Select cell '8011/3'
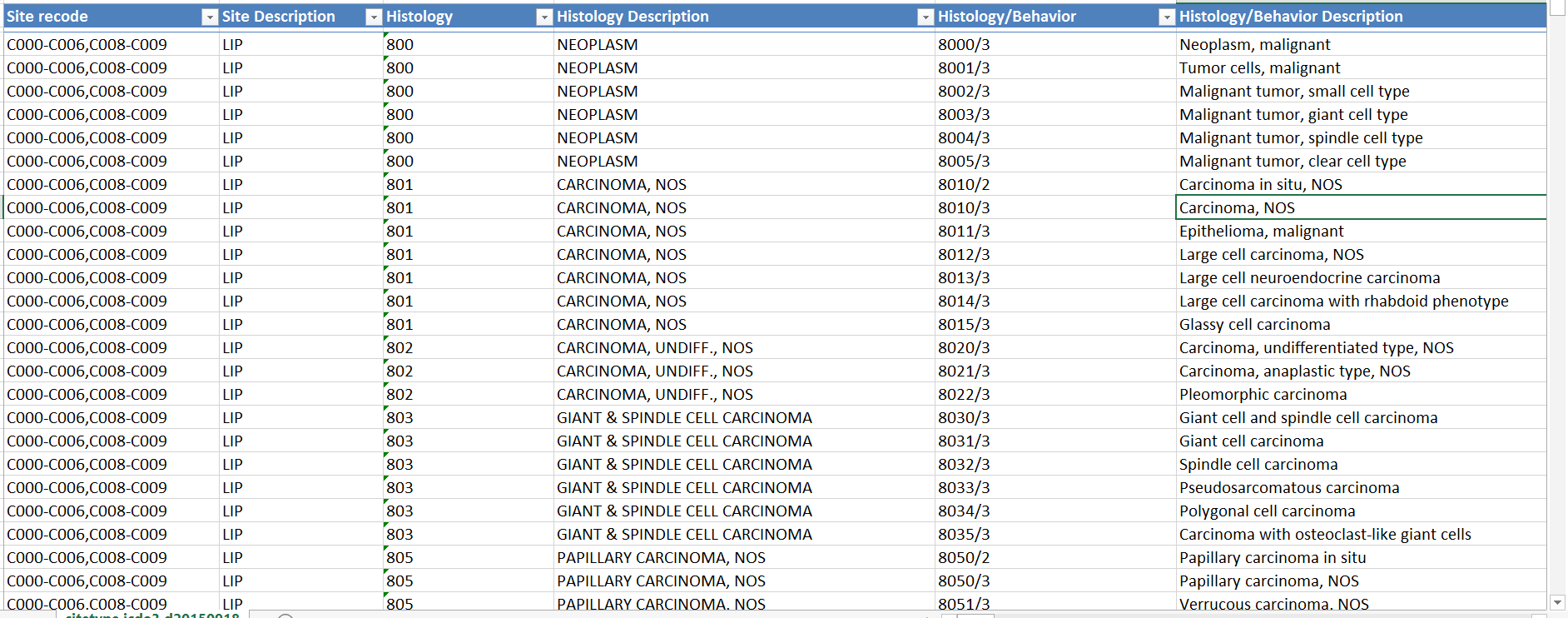The image size is (1568, 618). (x=1055, y=231)
